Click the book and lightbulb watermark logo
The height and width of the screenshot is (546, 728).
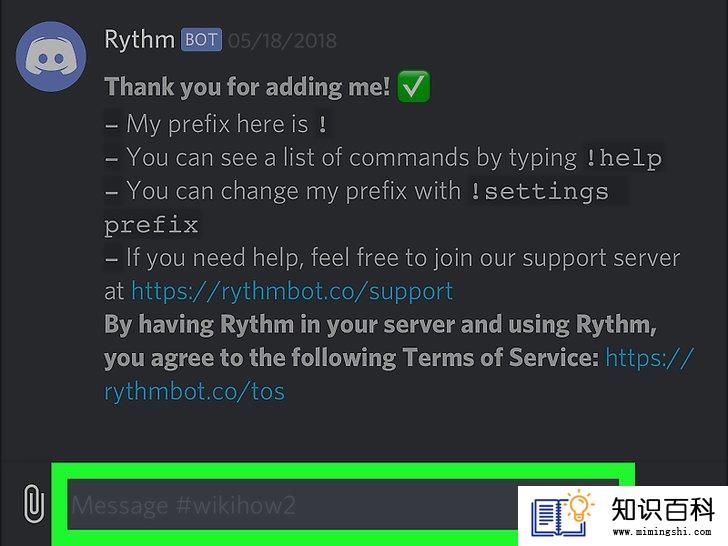(x=562, y=514)
